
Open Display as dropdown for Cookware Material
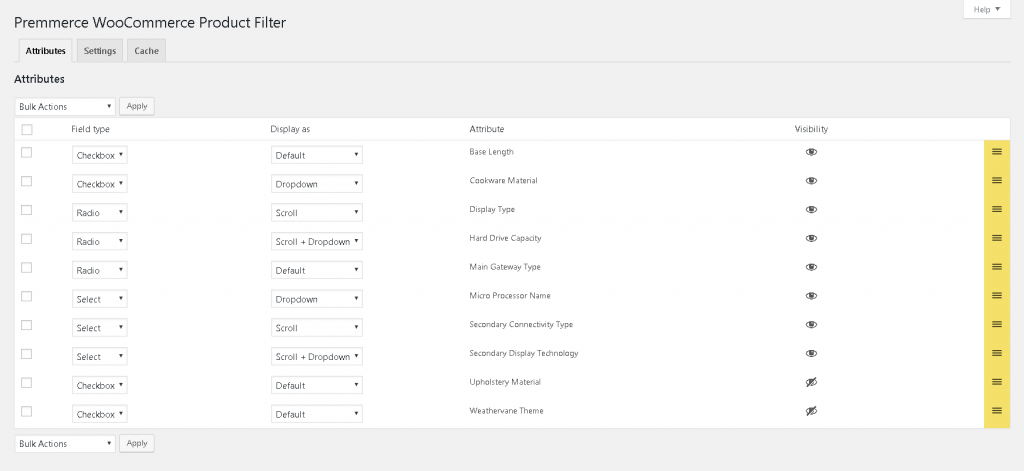pos(317,184)
